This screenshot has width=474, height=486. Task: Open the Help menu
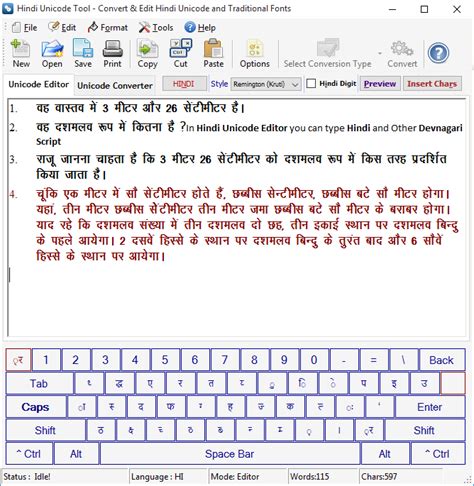click(x=200, y=27)
